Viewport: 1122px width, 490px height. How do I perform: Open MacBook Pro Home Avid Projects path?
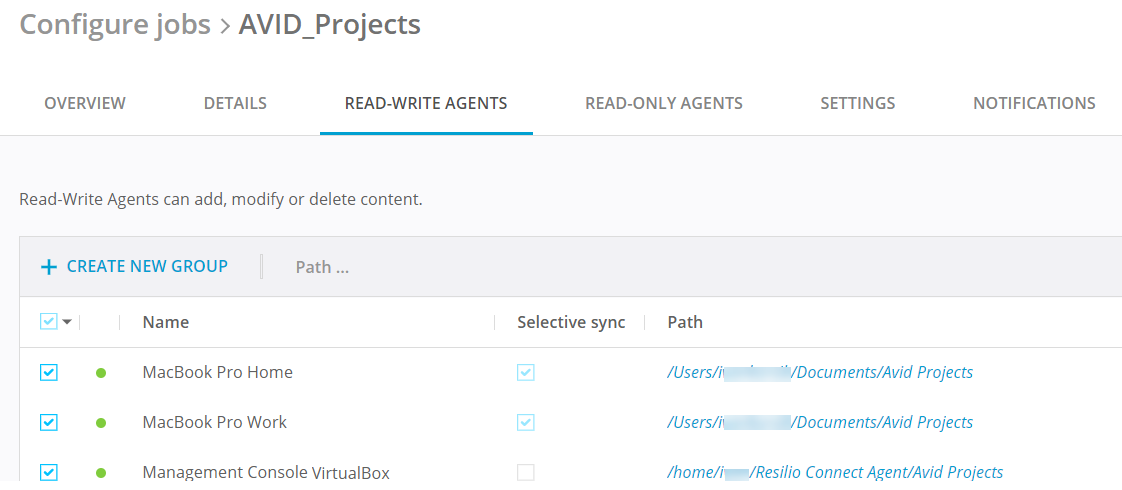820,372
